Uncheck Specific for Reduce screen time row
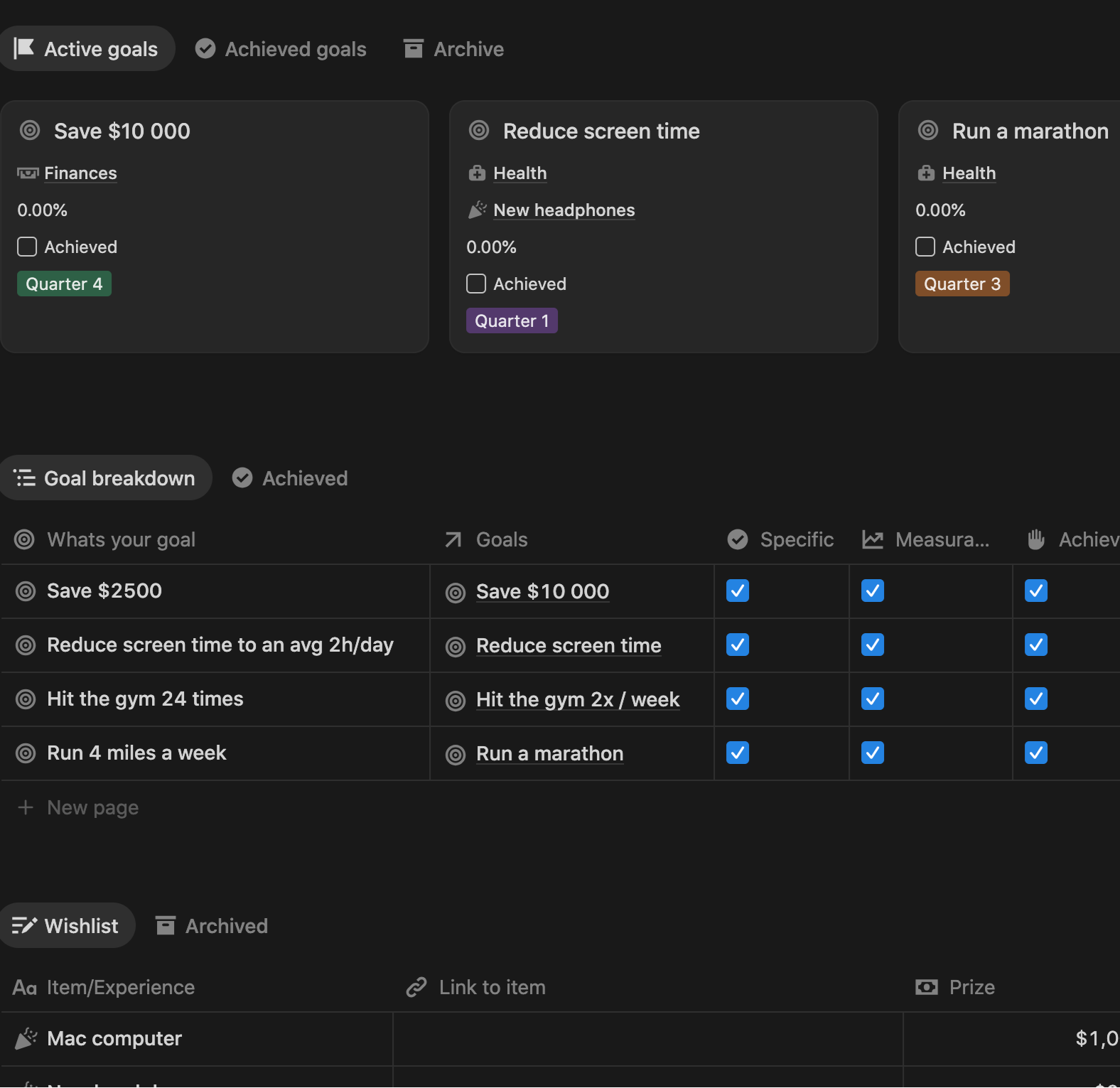The height and width of the screenshot is (1088, 1120). tap(738, 645)
